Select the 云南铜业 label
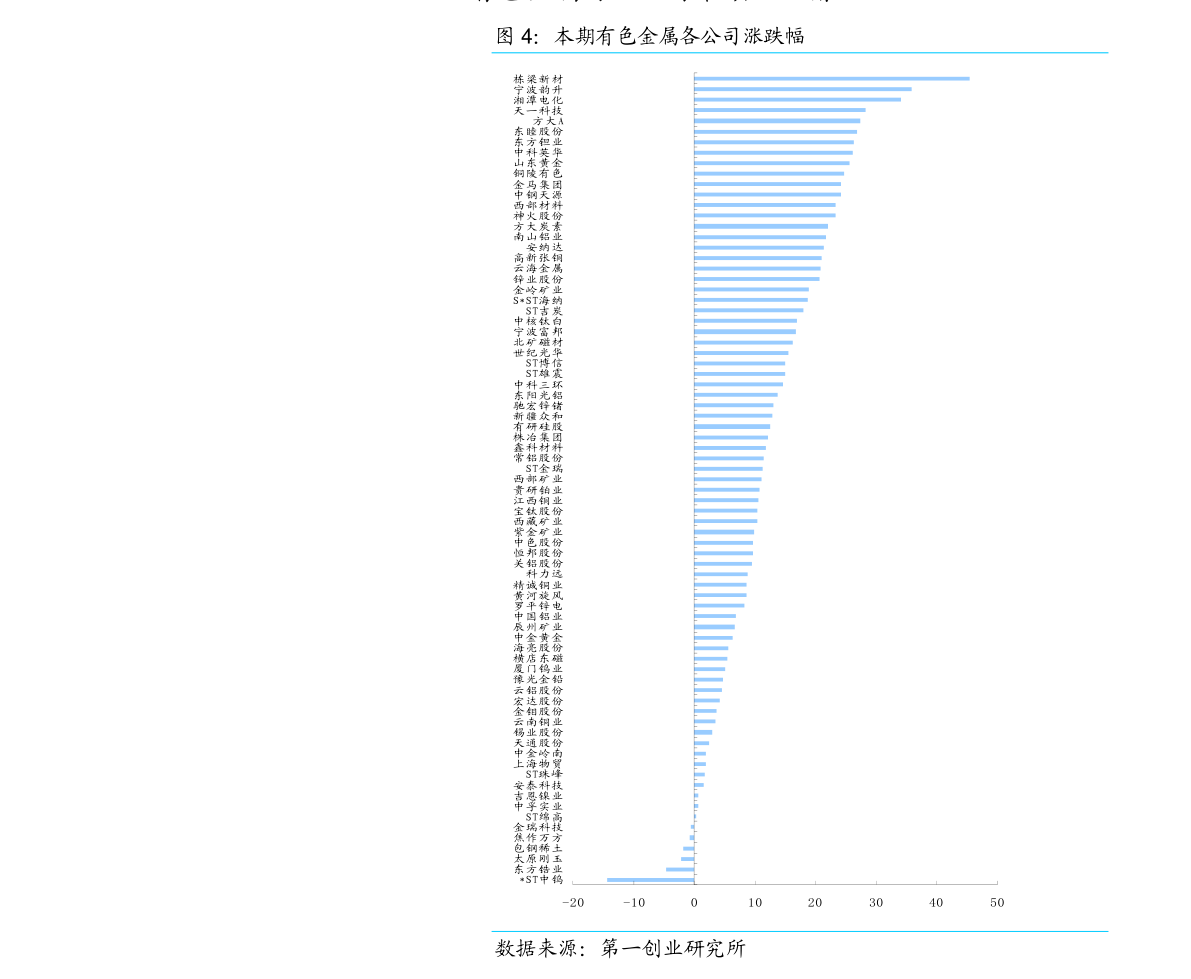 pyautogui.click(x=538, y=722)
